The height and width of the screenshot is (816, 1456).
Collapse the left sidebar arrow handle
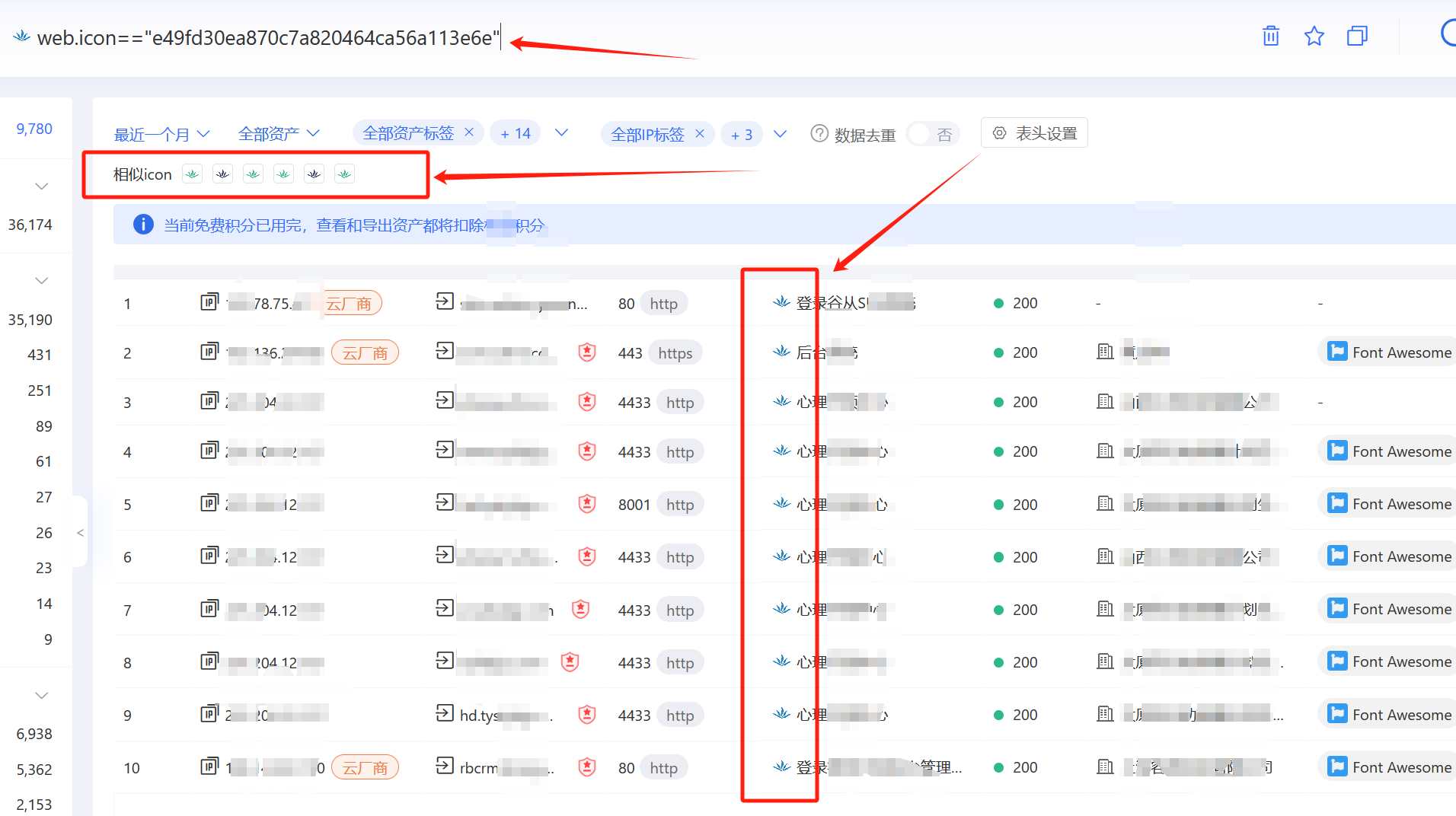80,533
